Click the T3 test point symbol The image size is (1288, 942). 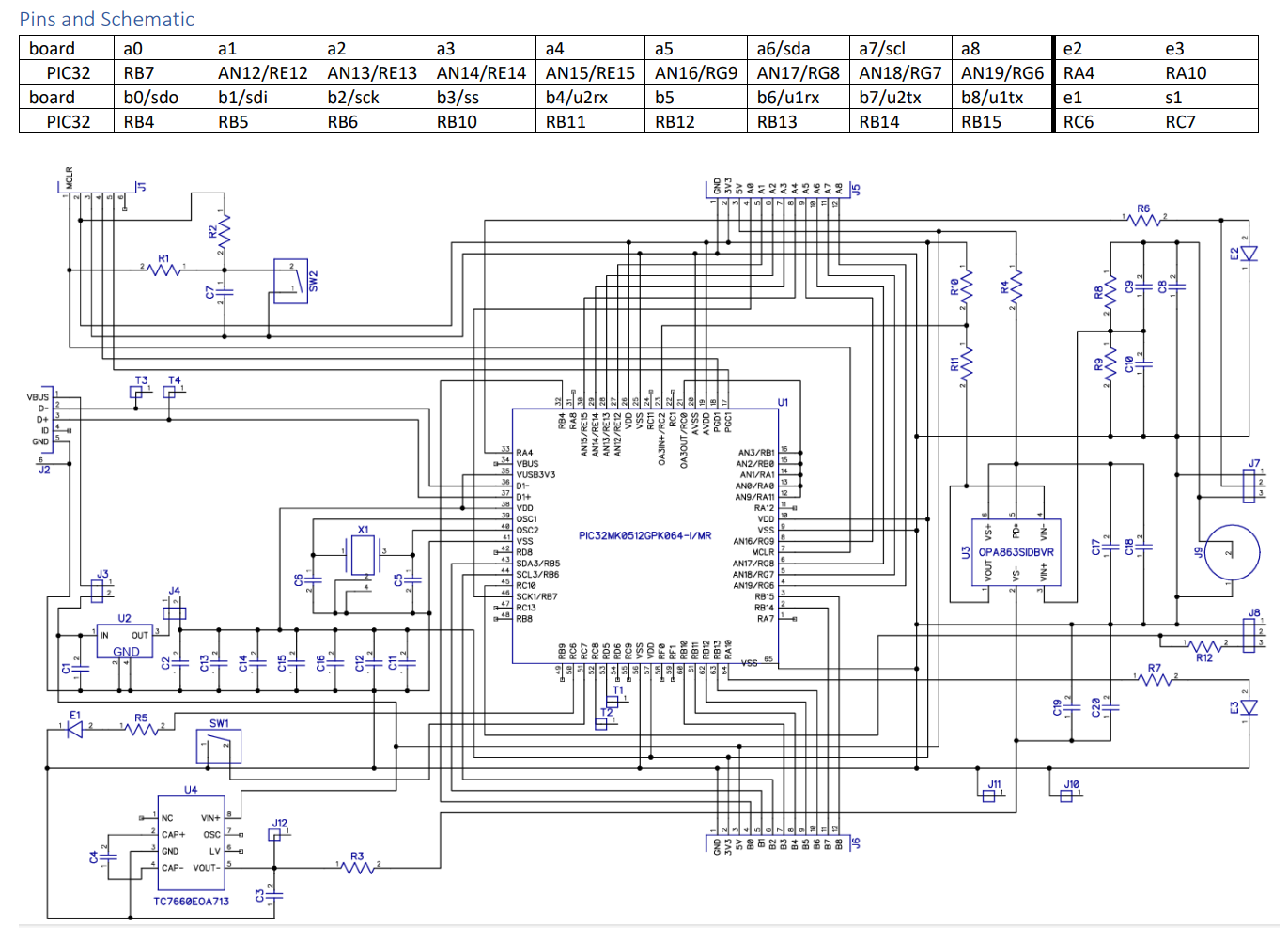136,393
